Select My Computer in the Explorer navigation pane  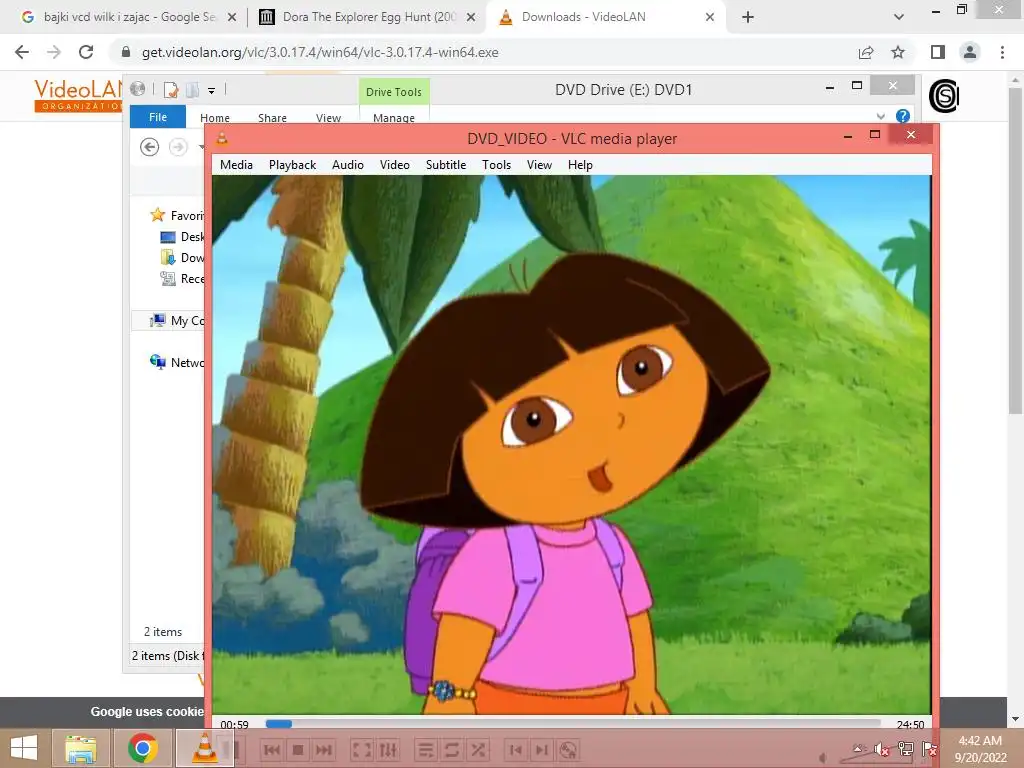click(x=177, y=320)
